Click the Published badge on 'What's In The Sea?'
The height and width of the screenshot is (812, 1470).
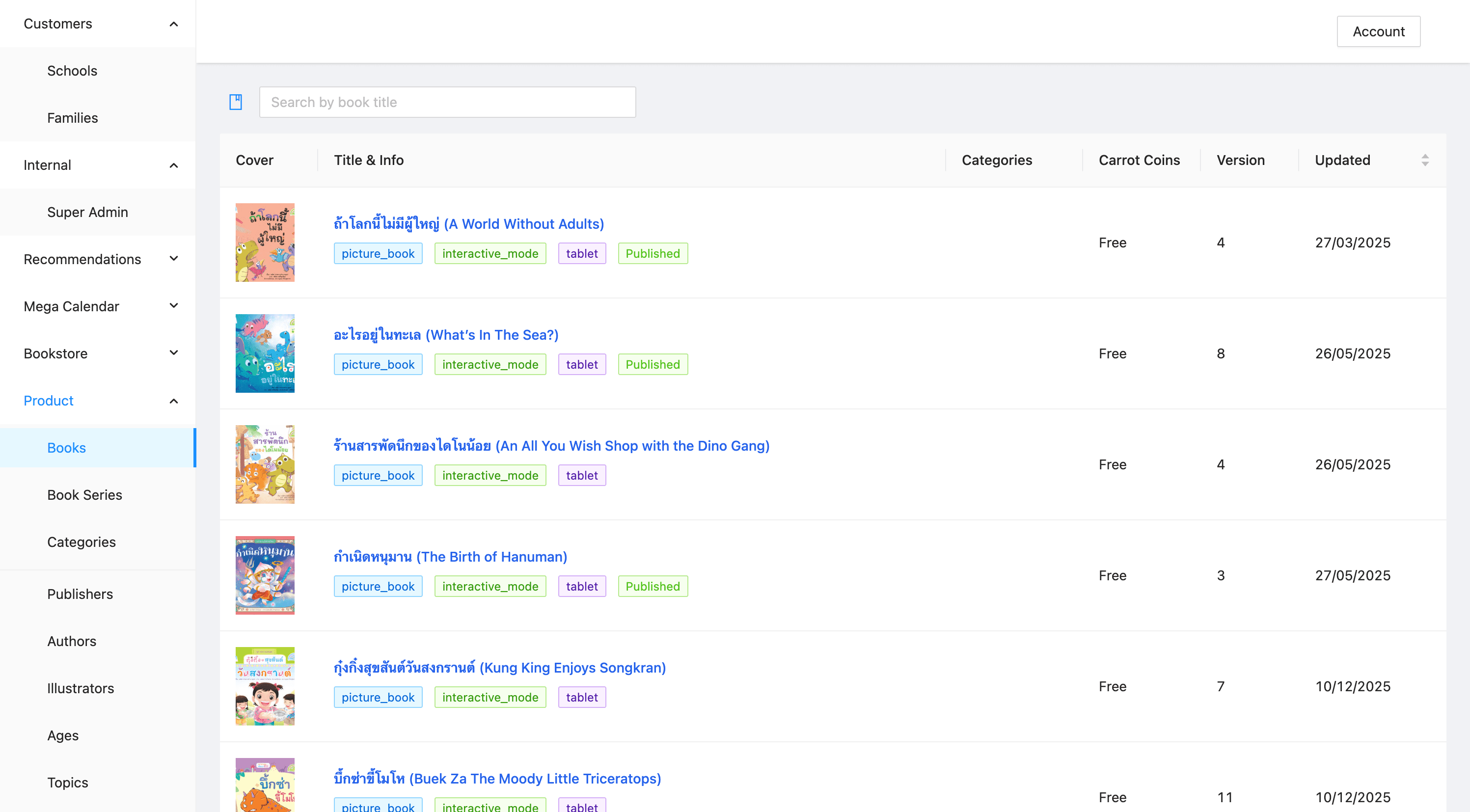[x=652, y=364]
